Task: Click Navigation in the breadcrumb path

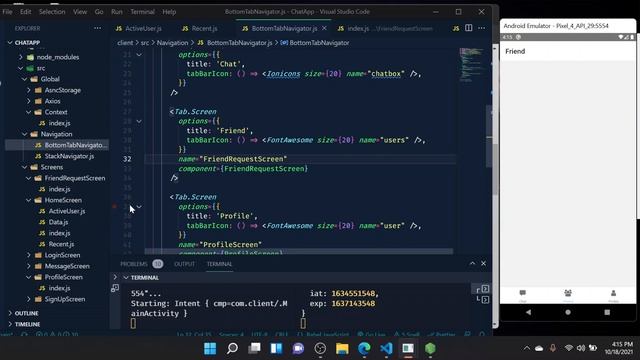Action: pyautogui.click(x=172, y=43)
